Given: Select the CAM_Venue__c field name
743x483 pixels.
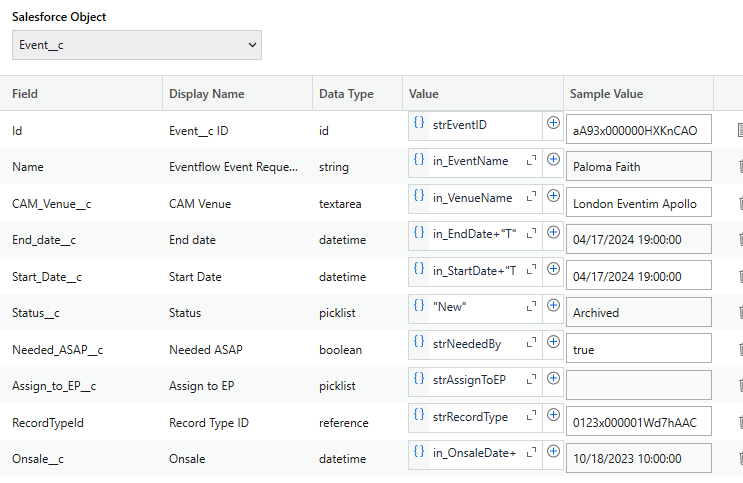Looking at the screenshot, I should pos(52,204).
